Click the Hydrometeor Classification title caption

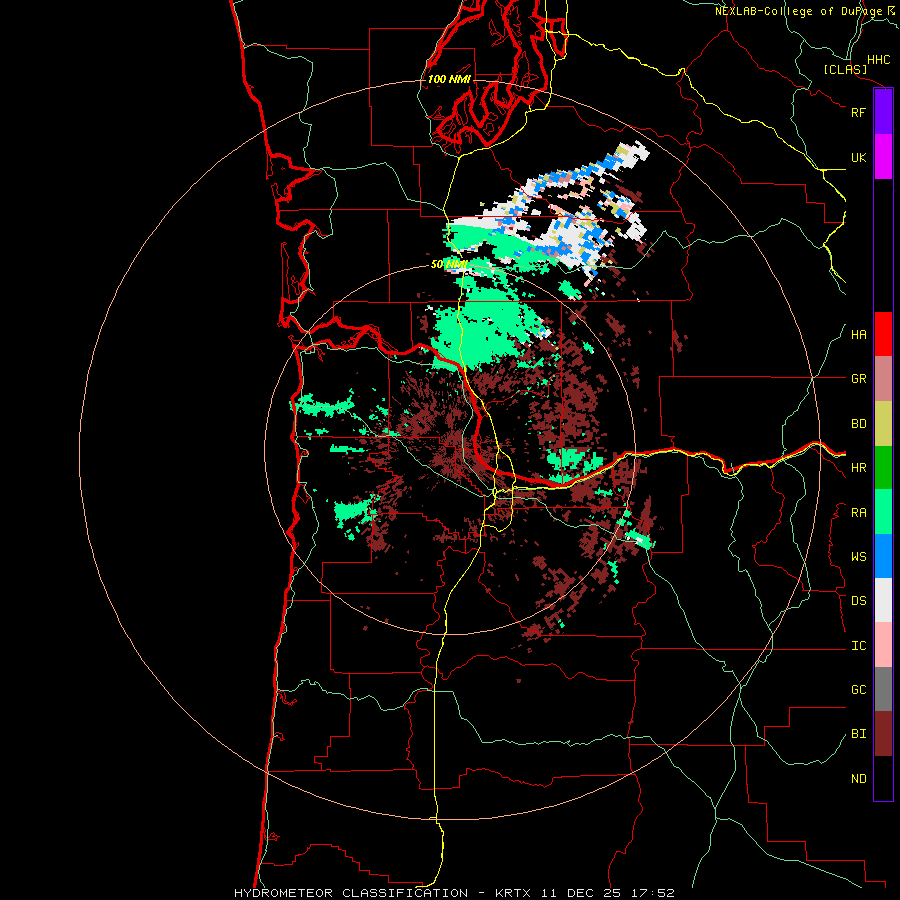pyautogui.click(x=351, y=893)
